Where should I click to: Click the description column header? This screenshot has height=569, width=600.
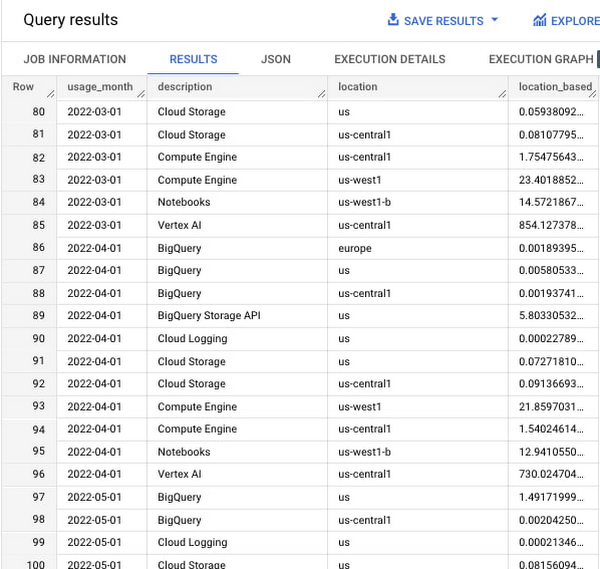pyautogui.click(x=185, y=87)
